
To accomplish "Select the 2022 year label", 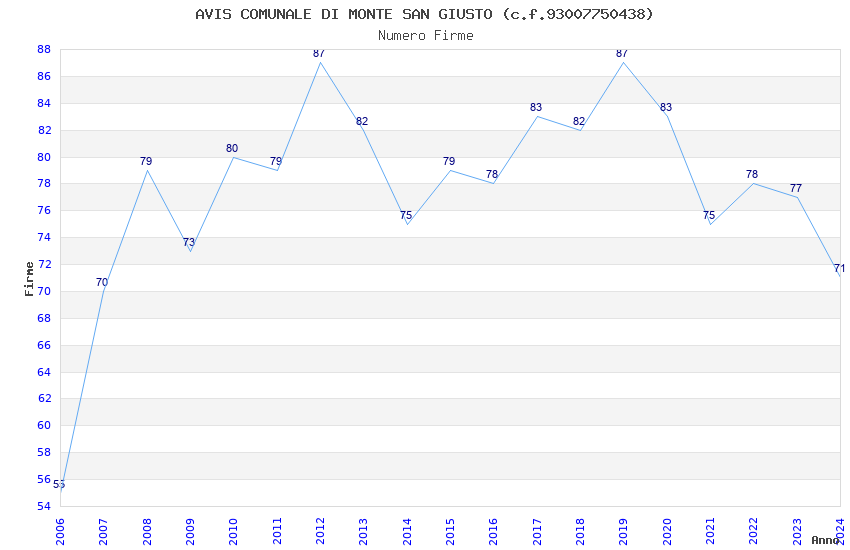I will pyautogui.click(x=754, y=532).
